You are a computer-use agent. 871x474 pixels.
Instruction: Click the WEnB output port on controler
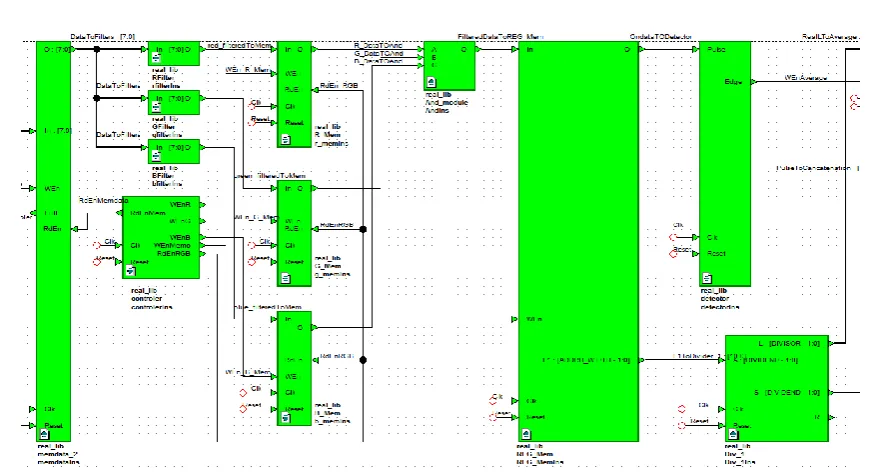coord(202,237)
